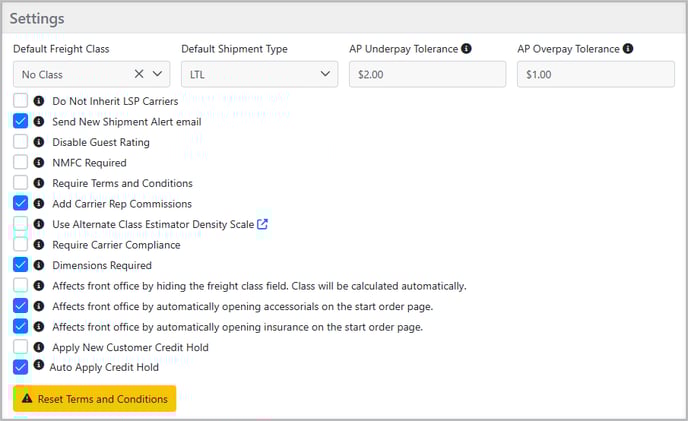Click the Reset Terms and Conditions button
This screenshot has width=688, height=421.
coord(94,399)
